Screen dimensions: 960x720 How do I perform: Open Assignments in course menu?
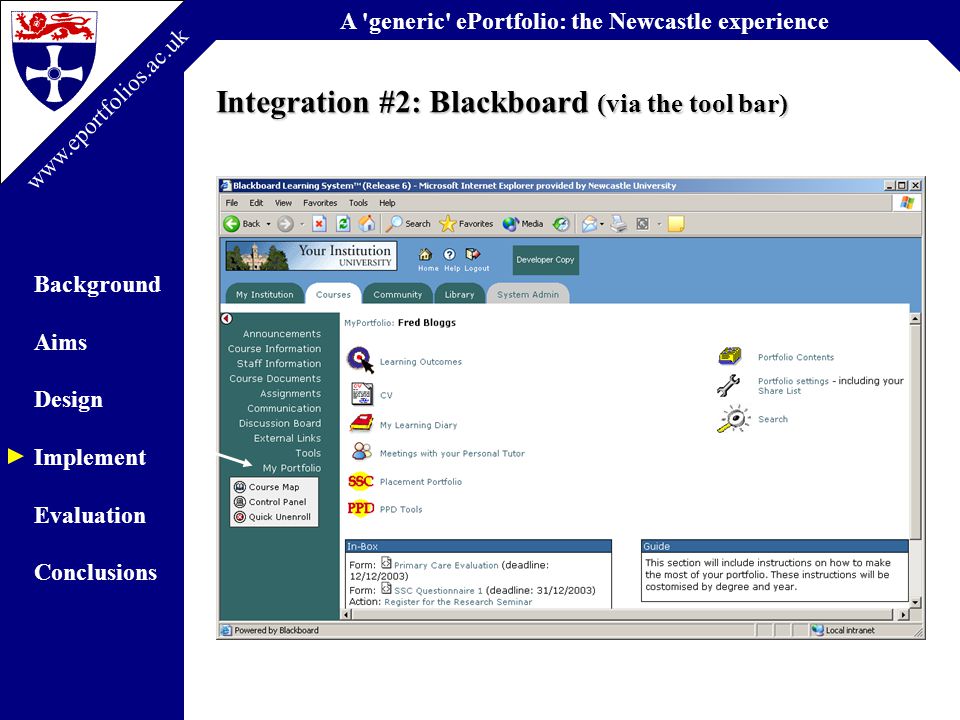coord(290,393)
